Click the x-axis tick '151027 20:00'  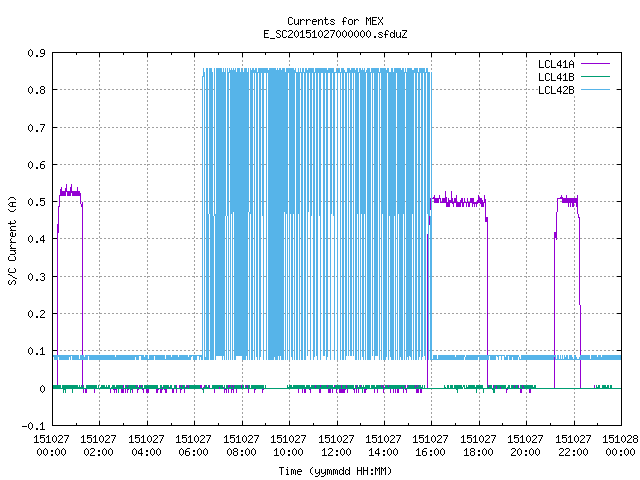pyautogui.click(x=525, y=446)
